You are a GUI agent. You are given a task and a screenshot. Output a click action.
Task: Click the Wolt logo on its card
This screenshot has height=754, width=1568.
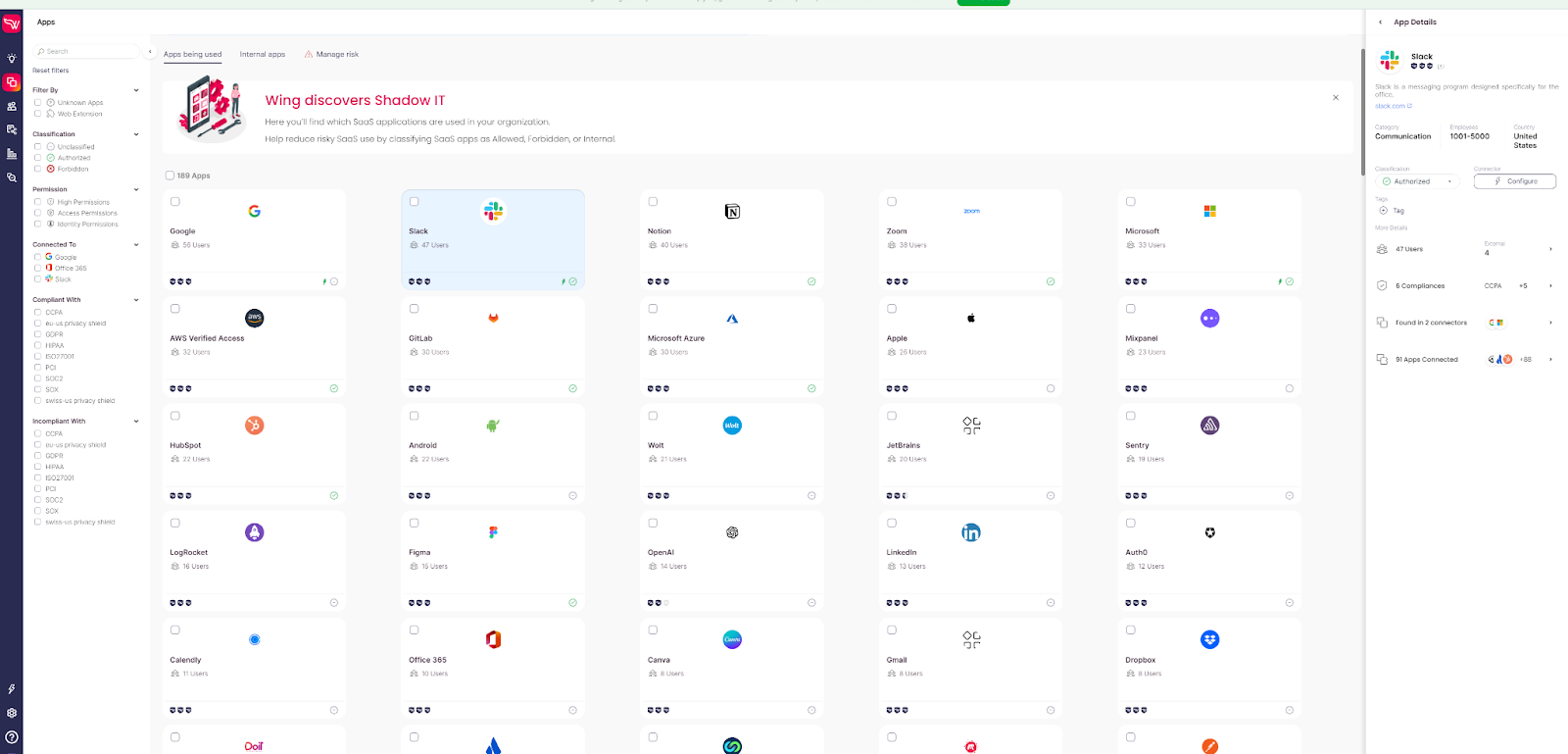coord(732,425)
